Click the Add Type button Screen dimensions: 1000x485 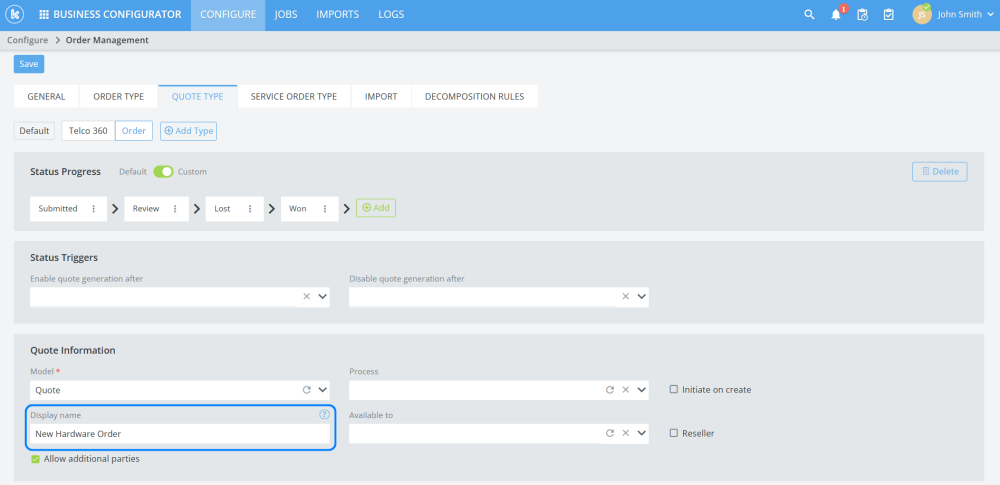(x=188, y=131)
